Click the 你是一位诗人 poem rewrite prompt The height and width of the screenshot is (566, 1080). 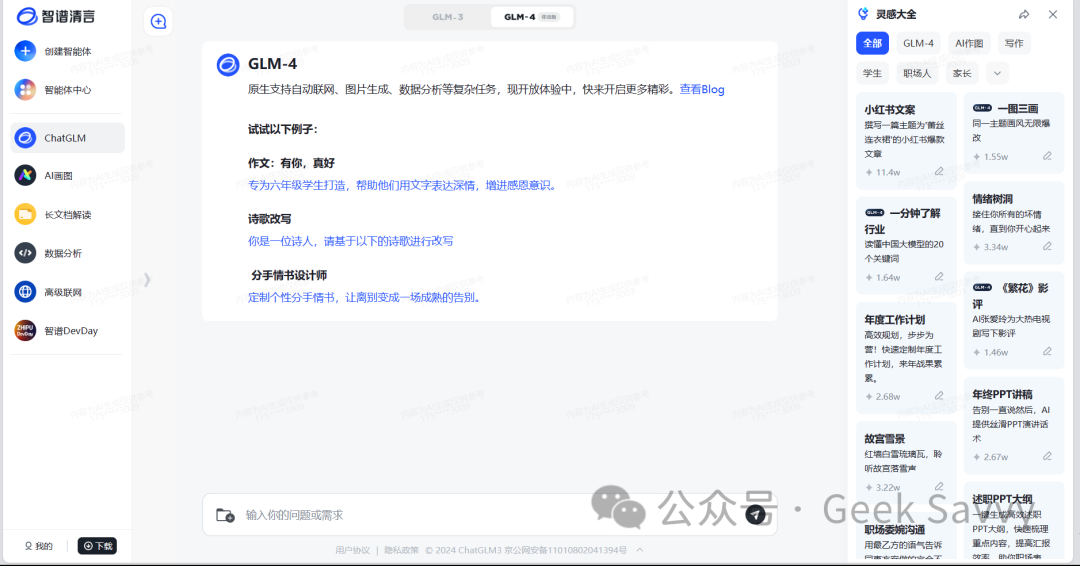click(351, 241)
